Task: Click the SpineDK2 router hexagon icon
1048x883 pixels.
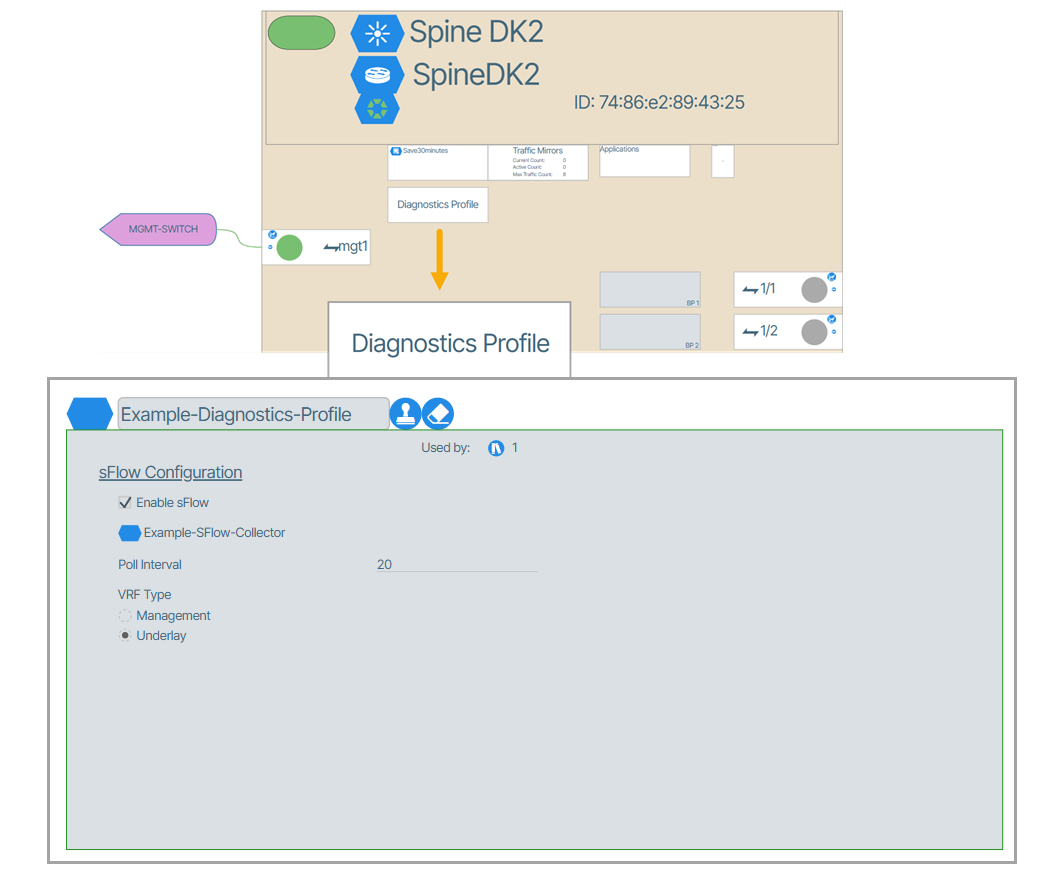Action: tap(376, 75)
